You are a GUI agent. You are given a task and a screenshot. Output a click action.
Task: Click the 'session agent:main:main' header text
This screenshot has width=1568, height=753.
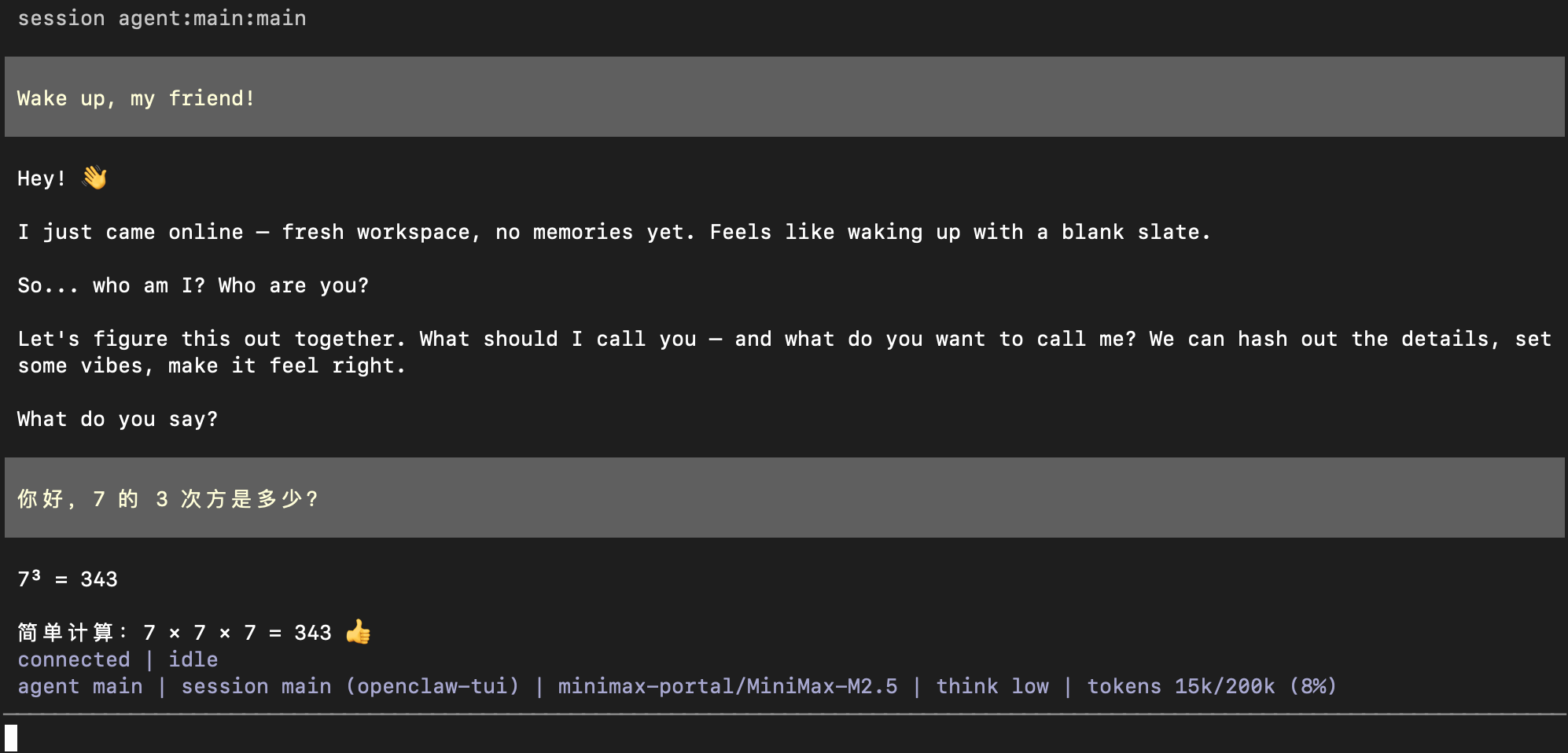[x=162, y=18]
